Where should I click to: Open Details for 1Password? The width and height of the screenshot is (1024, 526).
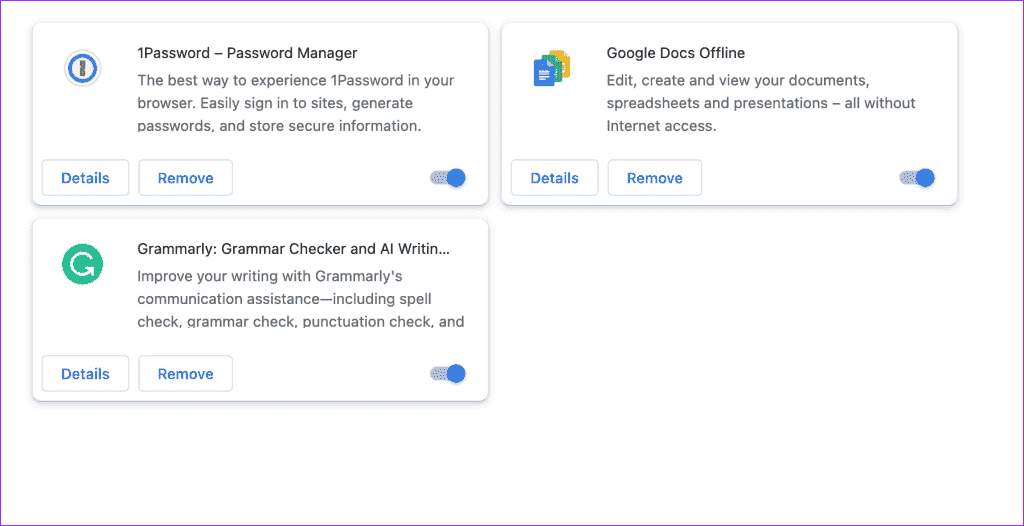86,178
